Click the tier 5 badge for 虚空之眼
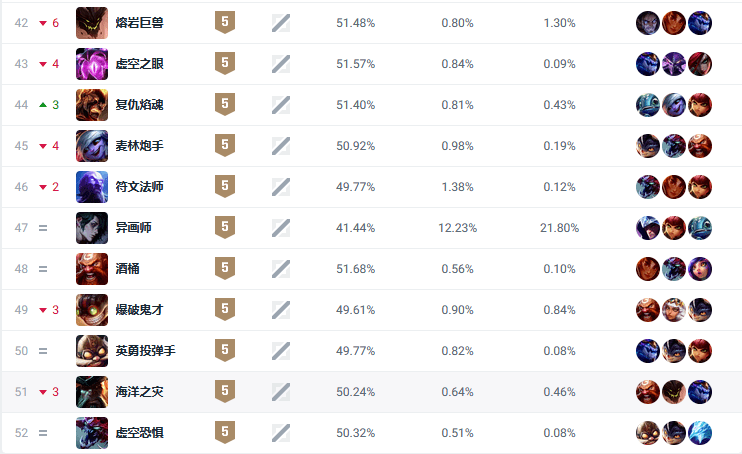The image size is (742, 454). coord(225,63)
